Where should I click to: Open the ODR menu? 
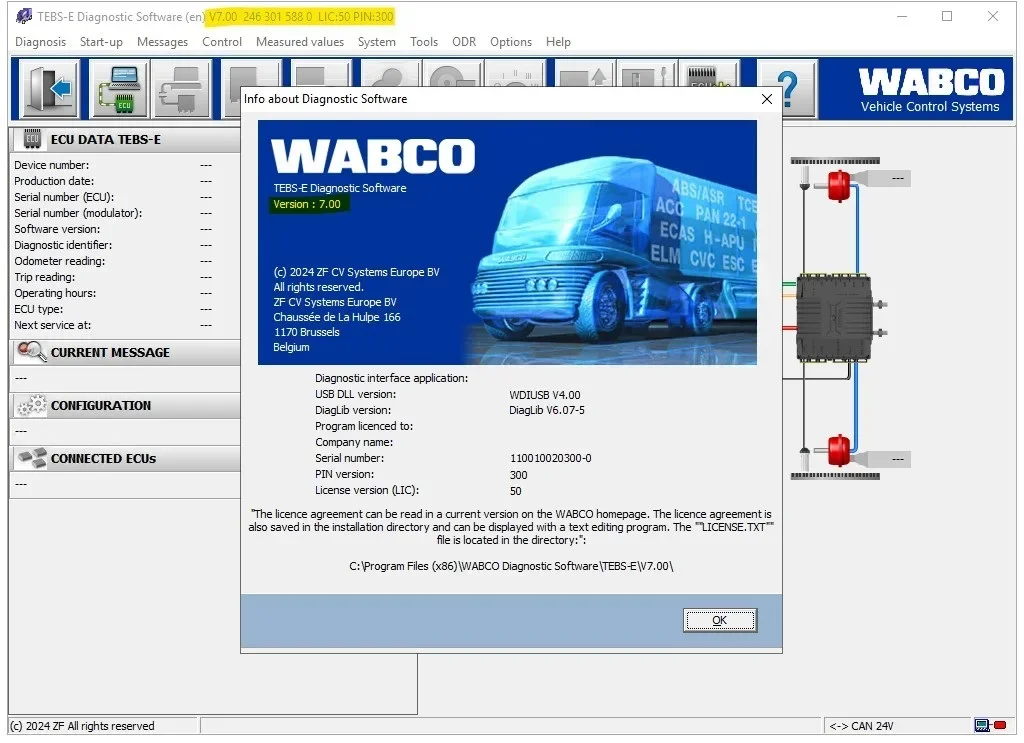point(463,42)
